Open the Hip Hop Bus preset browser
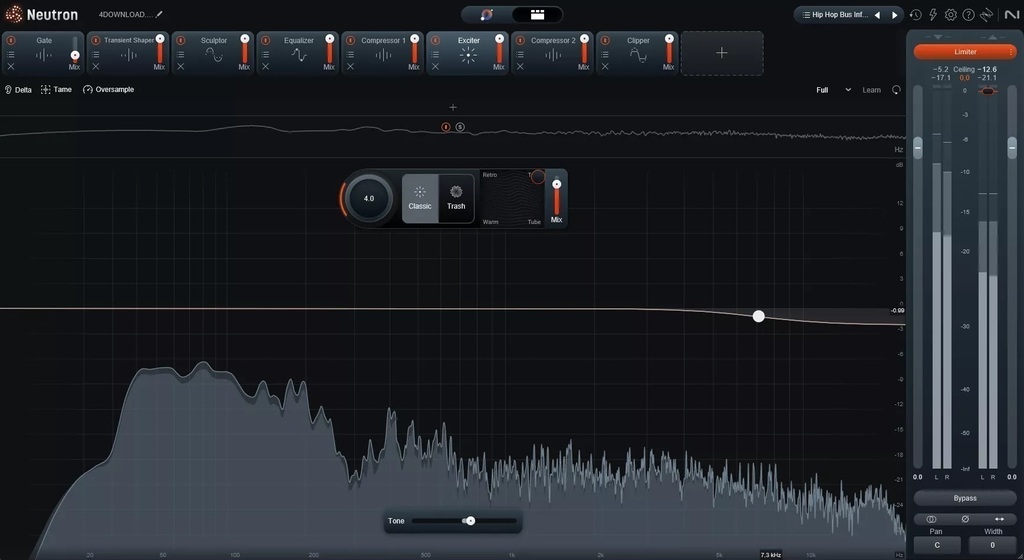Image resolution: width=1024 pixels, height=560 pixels. [x=835, y=14]
